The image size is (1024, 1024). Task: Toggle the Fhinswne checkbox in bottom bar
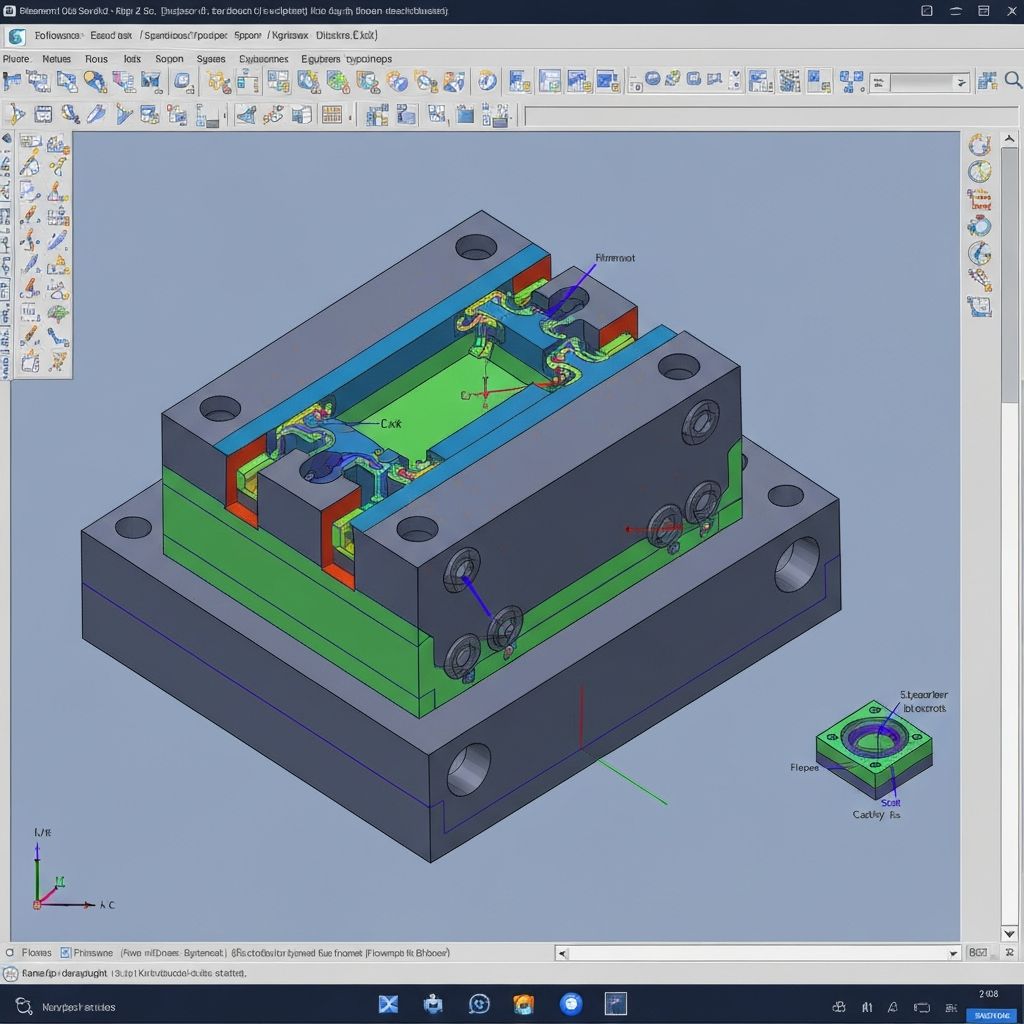click(x=65, y=953)
